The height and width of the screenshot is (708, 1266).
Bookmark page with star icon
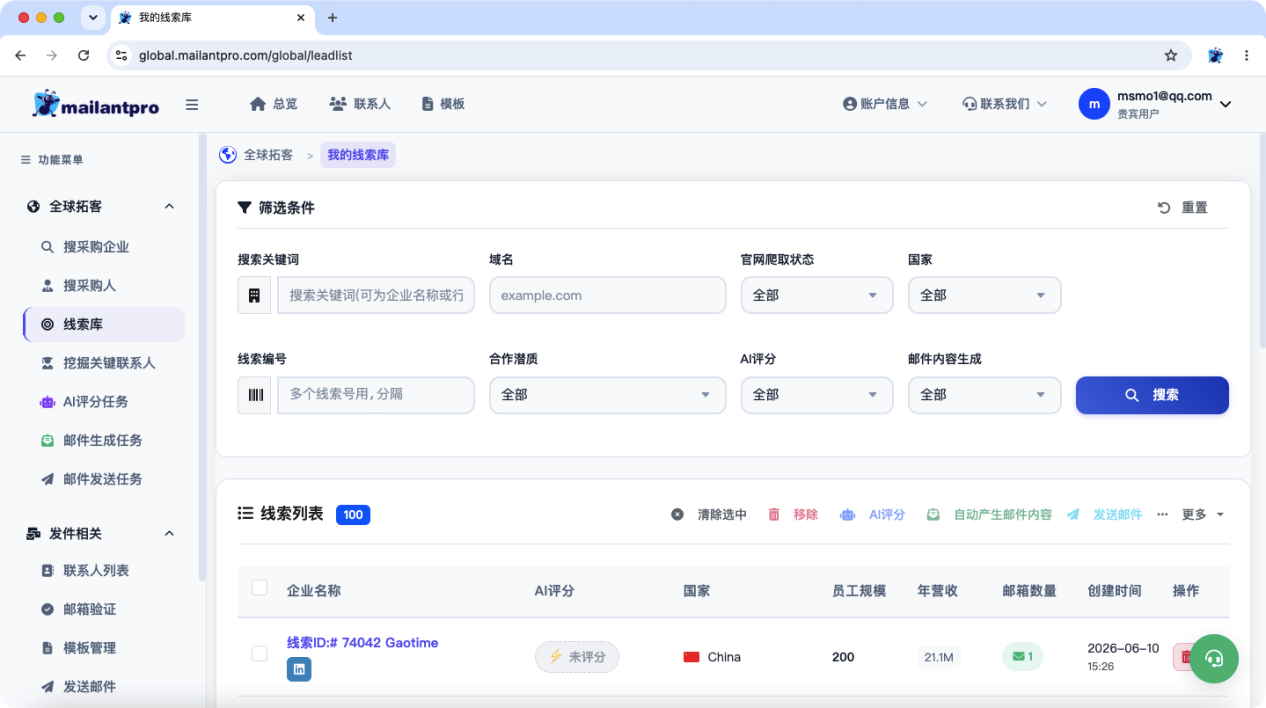(1171, 56)
